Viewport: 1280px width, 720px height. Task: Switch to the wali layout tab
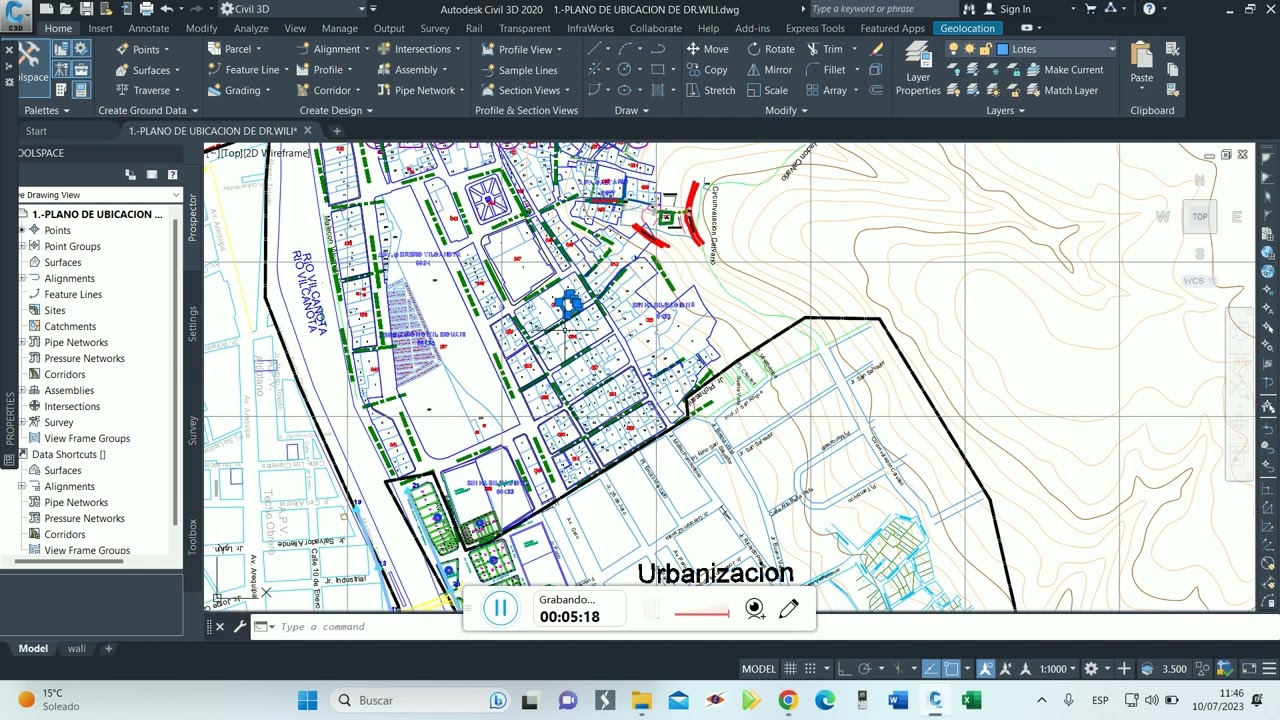click(x=76, y=649)
